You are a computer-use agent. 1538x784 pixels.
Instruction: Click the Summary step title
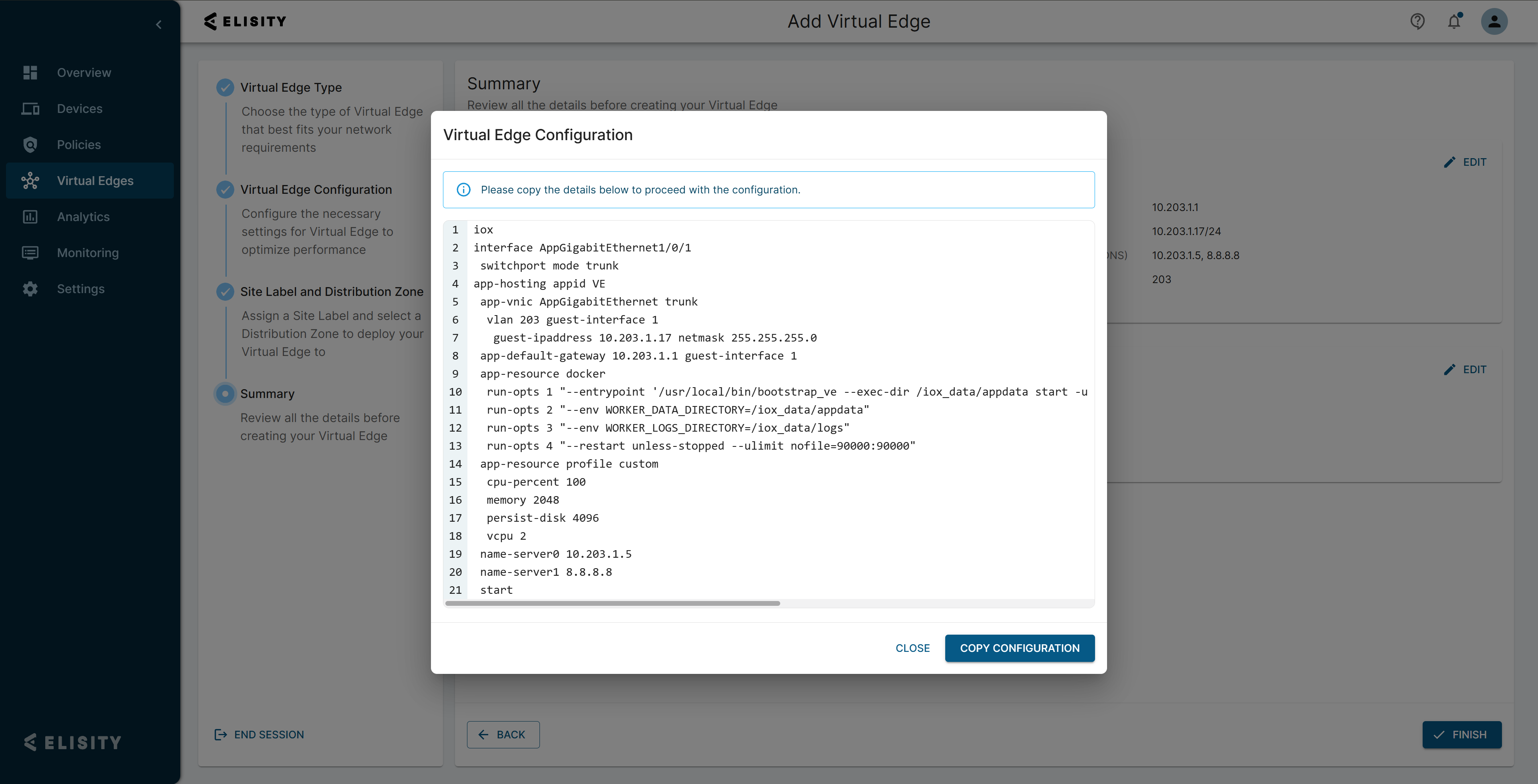268,394
